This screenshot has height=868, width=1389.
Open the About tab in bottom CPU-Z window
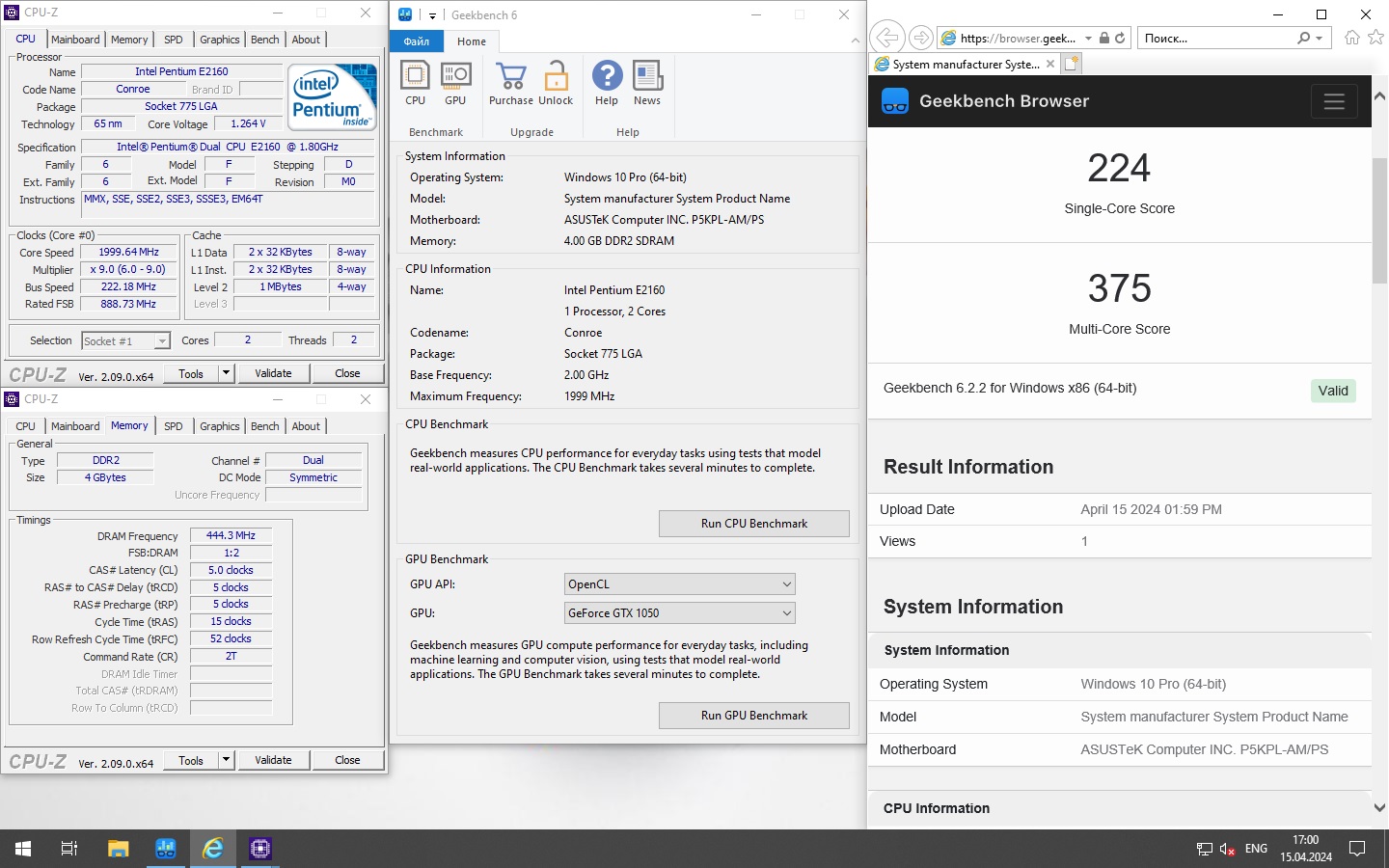coord(306,426)
